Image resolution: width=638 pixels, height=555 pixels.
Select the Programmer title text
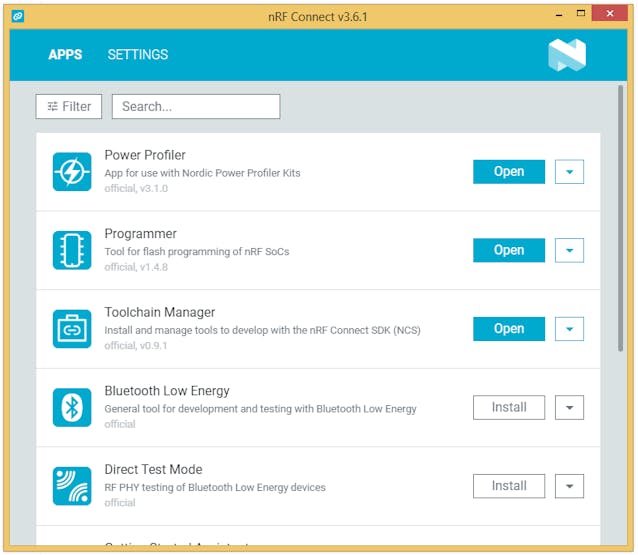click(x=140, y=234)
